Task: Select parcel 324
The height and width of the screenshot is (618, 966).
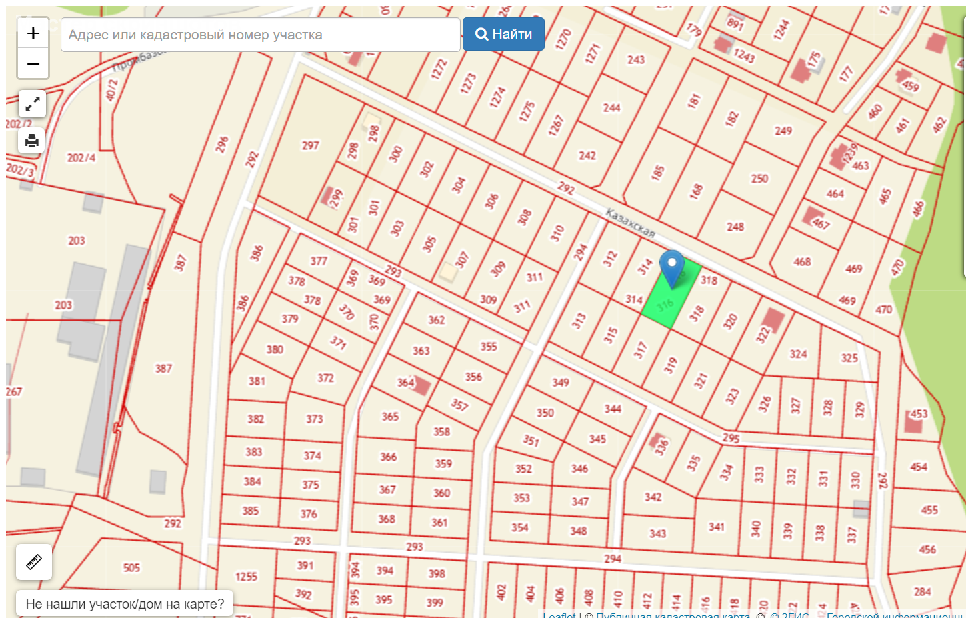Action: pos(798,354)
